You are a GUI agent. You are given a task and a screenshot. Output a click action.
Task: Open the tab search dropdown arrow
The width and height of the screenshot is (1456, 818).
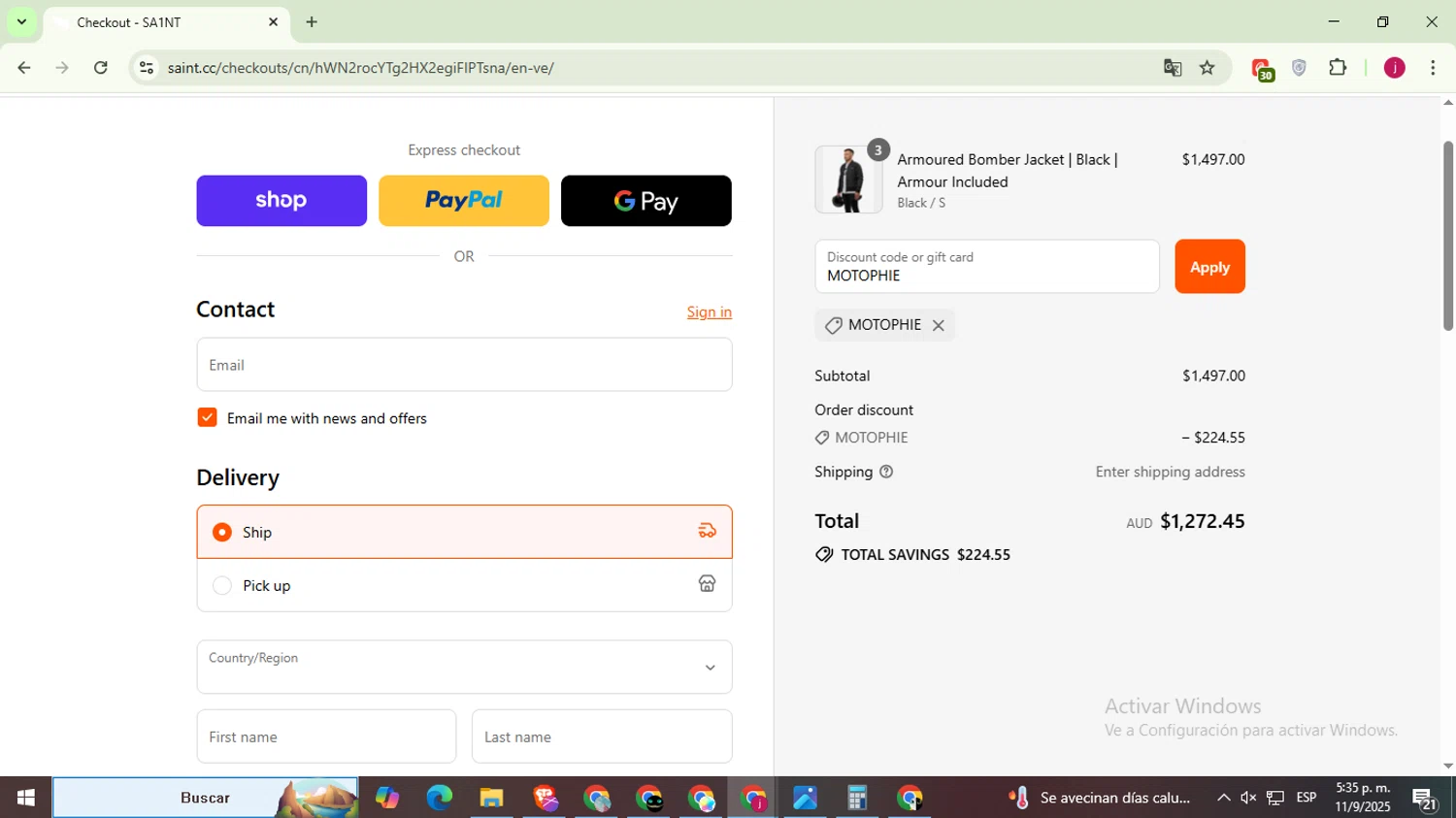(21, 21)
